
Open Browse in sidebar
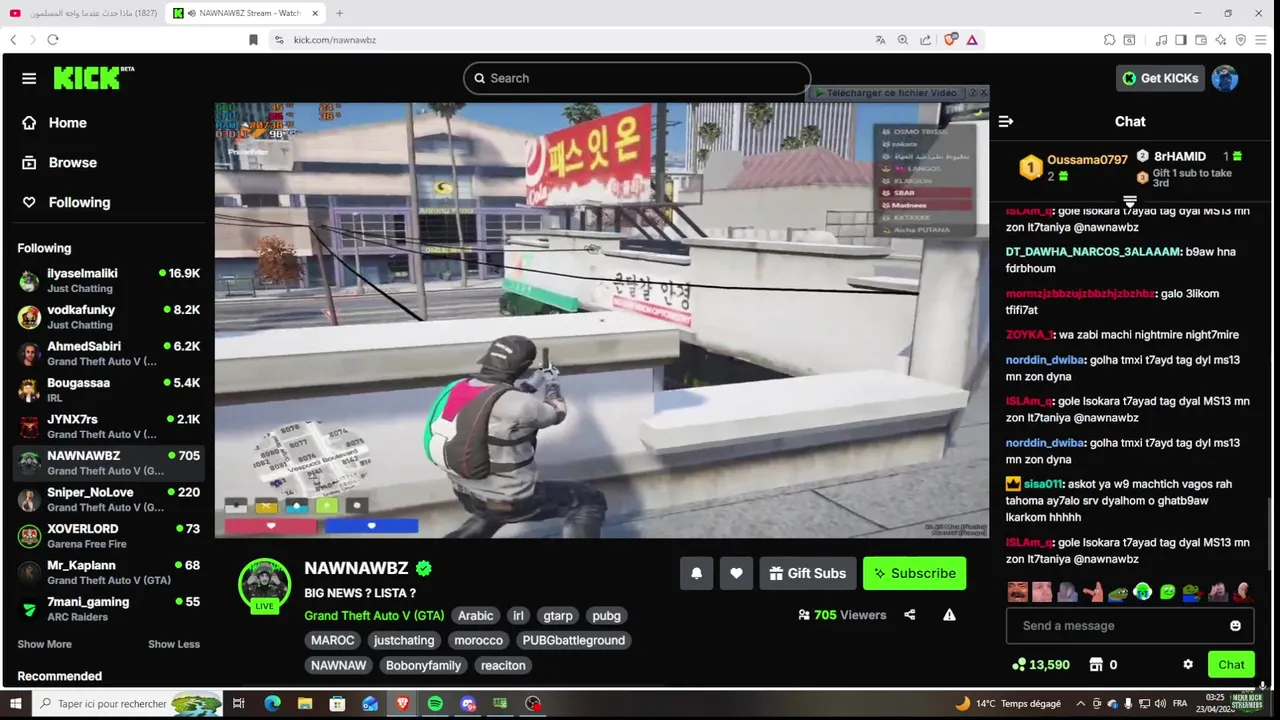(72, 162)
